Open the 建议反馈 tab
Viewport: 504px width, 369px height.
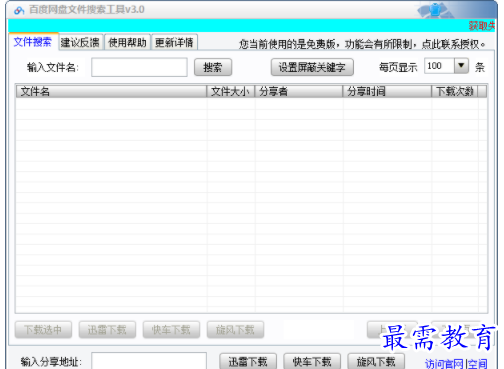(x=80, y=42)
